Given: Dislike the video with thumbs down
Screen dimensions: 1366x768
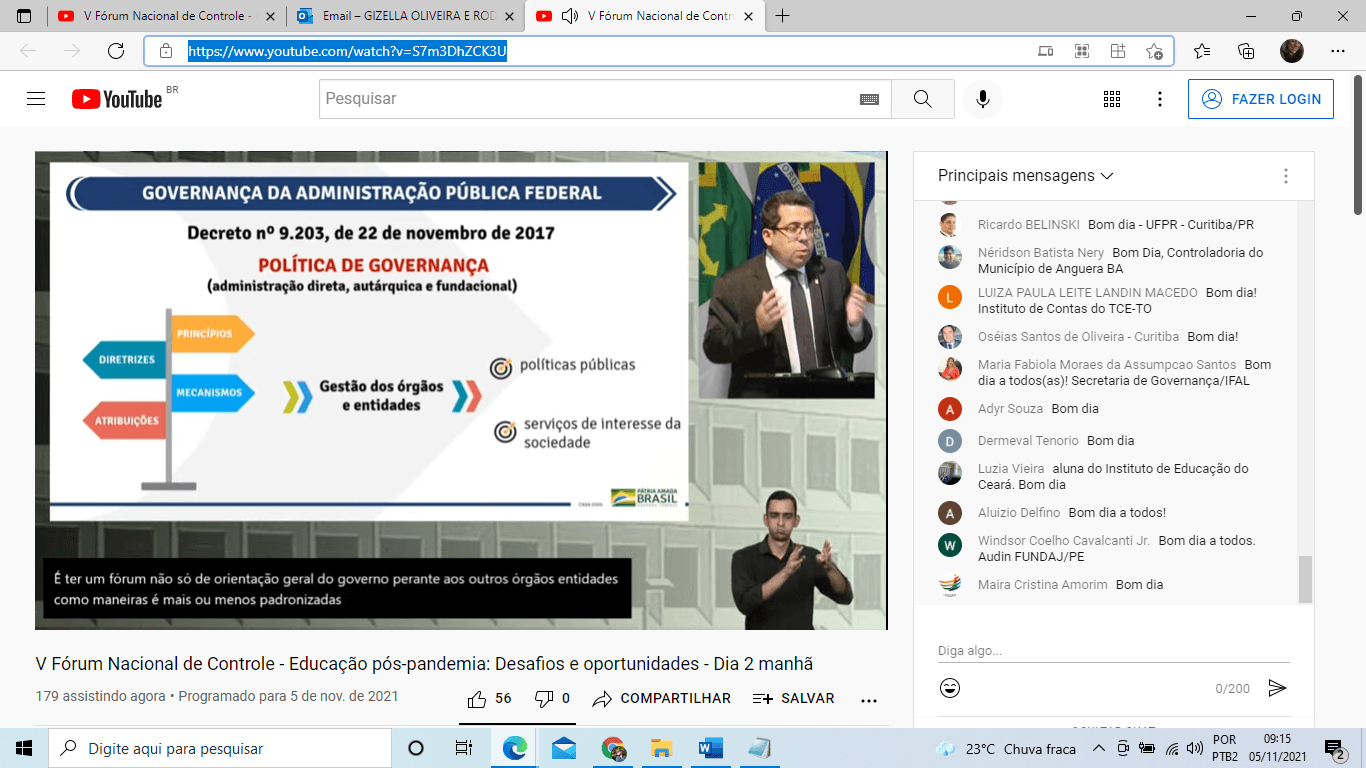Looking at the screenshot, I should (544, 699).
